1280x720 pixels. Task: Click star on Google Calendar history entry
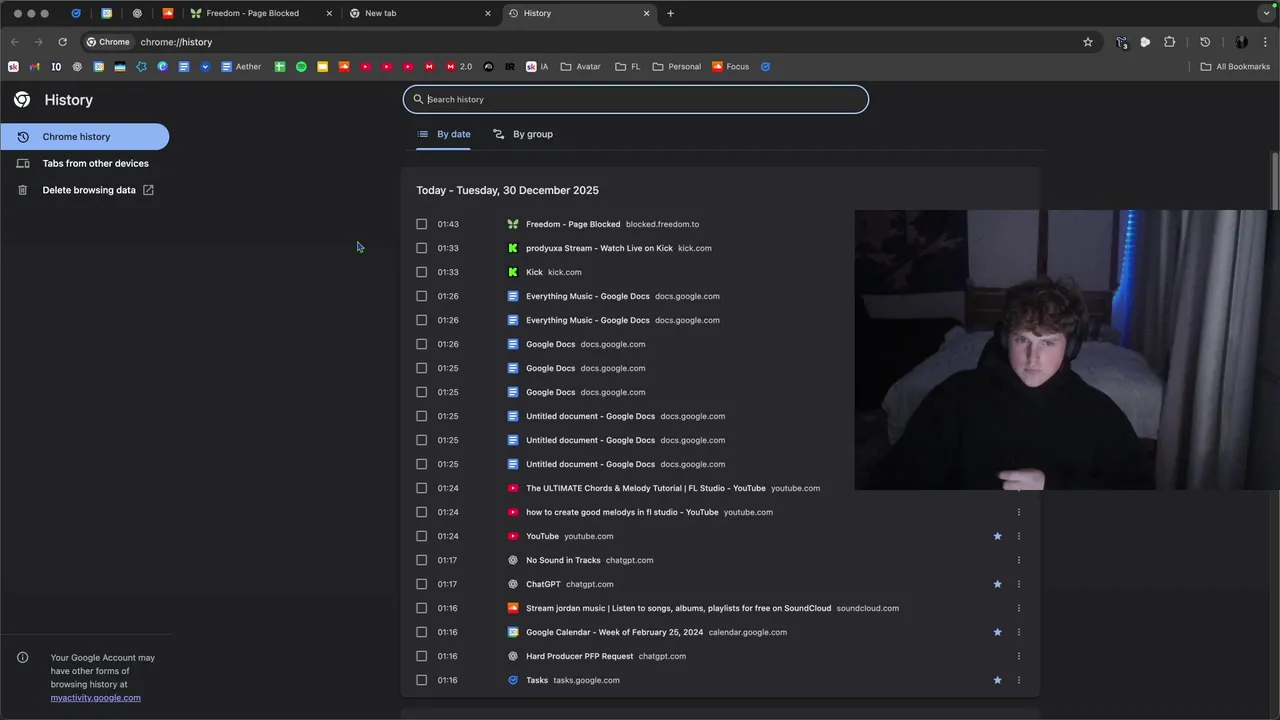(997, 632)
